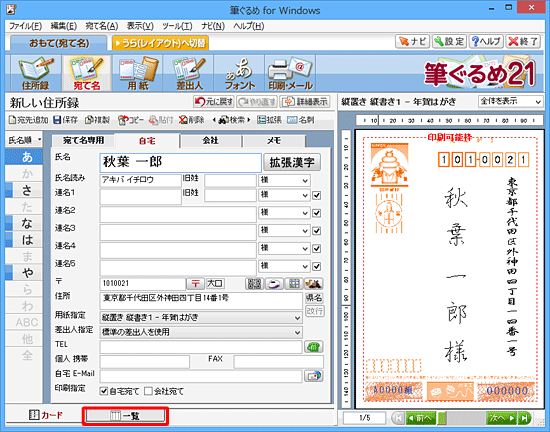Viewport: 550px width, 432px height.
Task: Click the 前へ previous record button
Action: 421,418
